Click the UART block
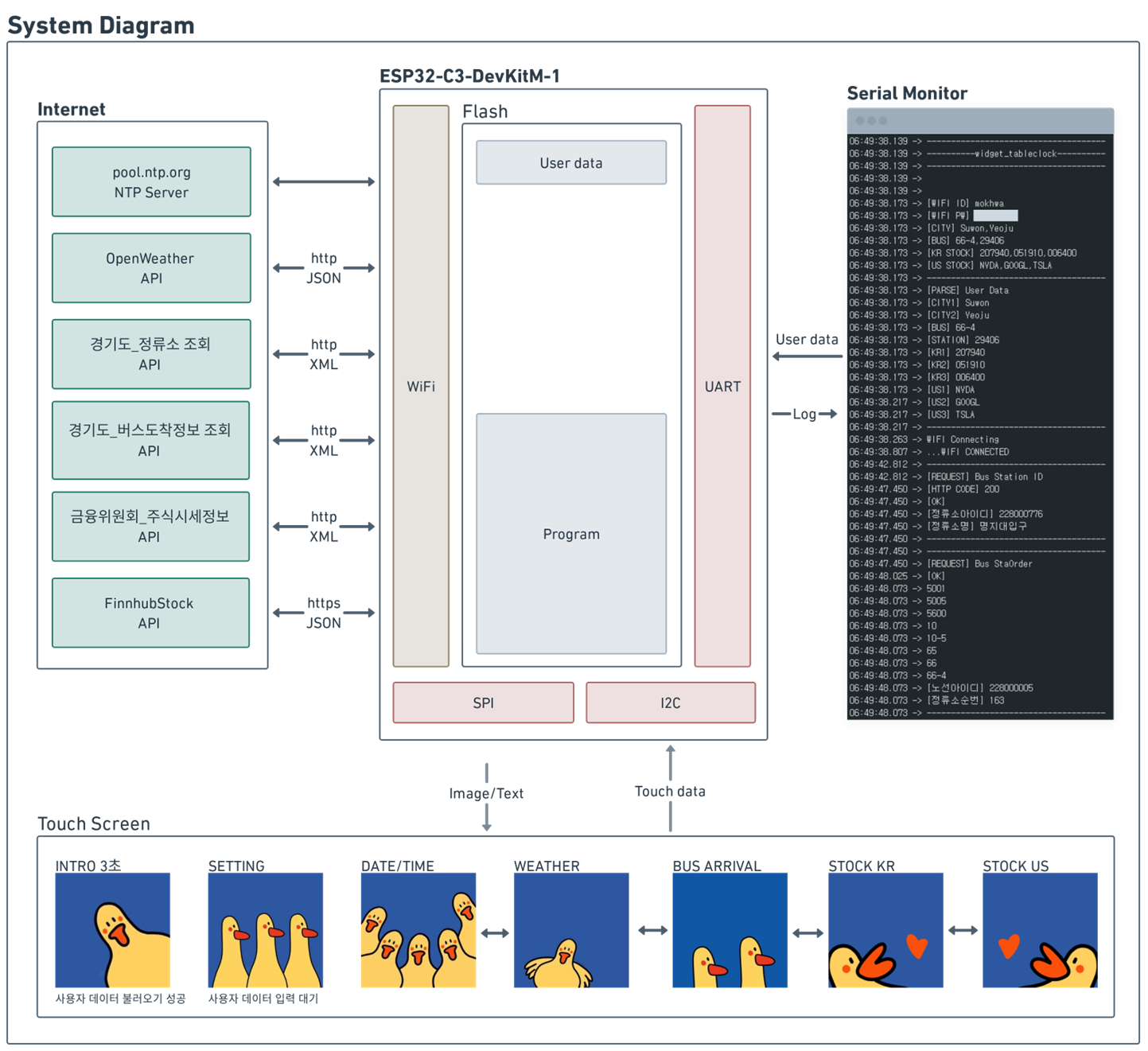This screenshot has width=1148, height=1051. pos(722,386)
